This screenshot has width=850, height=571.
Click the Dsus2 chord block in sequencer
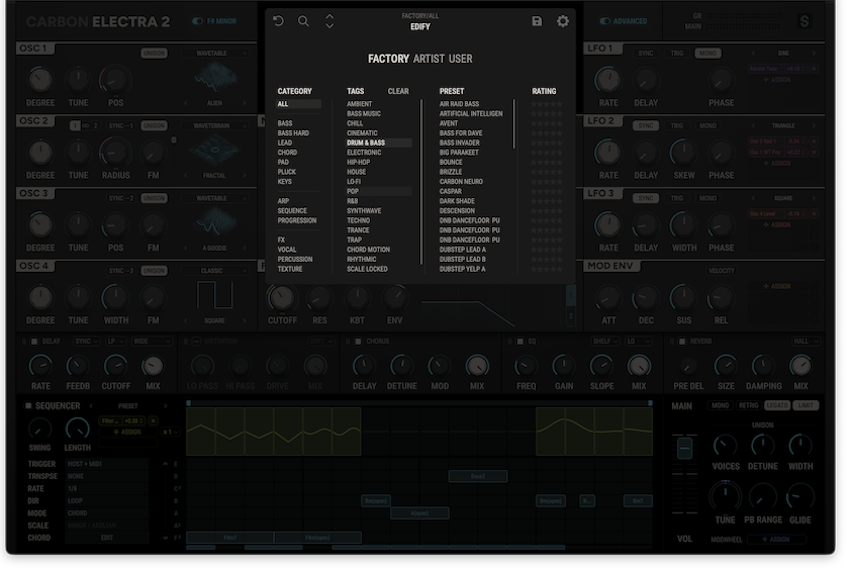coord(478,476)
